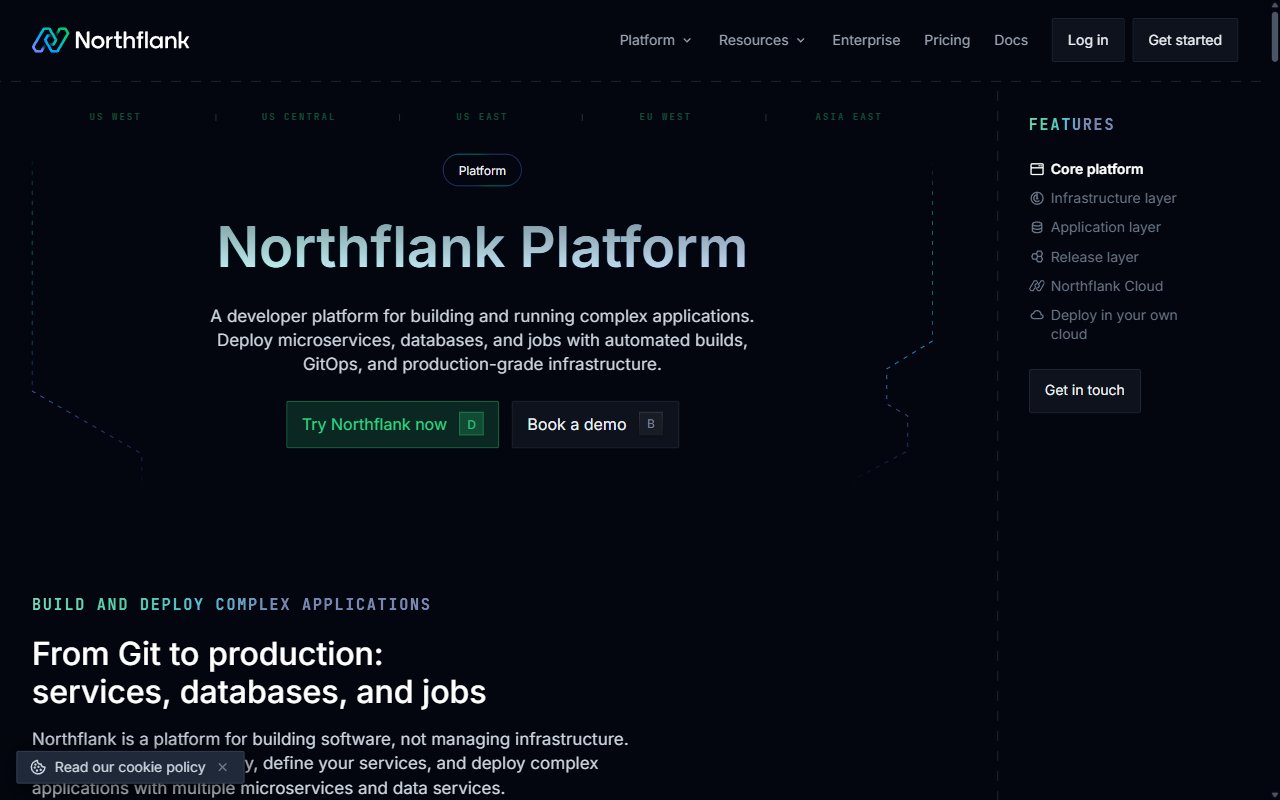
Task: Click the Log in button
Action: (1088, 40)
